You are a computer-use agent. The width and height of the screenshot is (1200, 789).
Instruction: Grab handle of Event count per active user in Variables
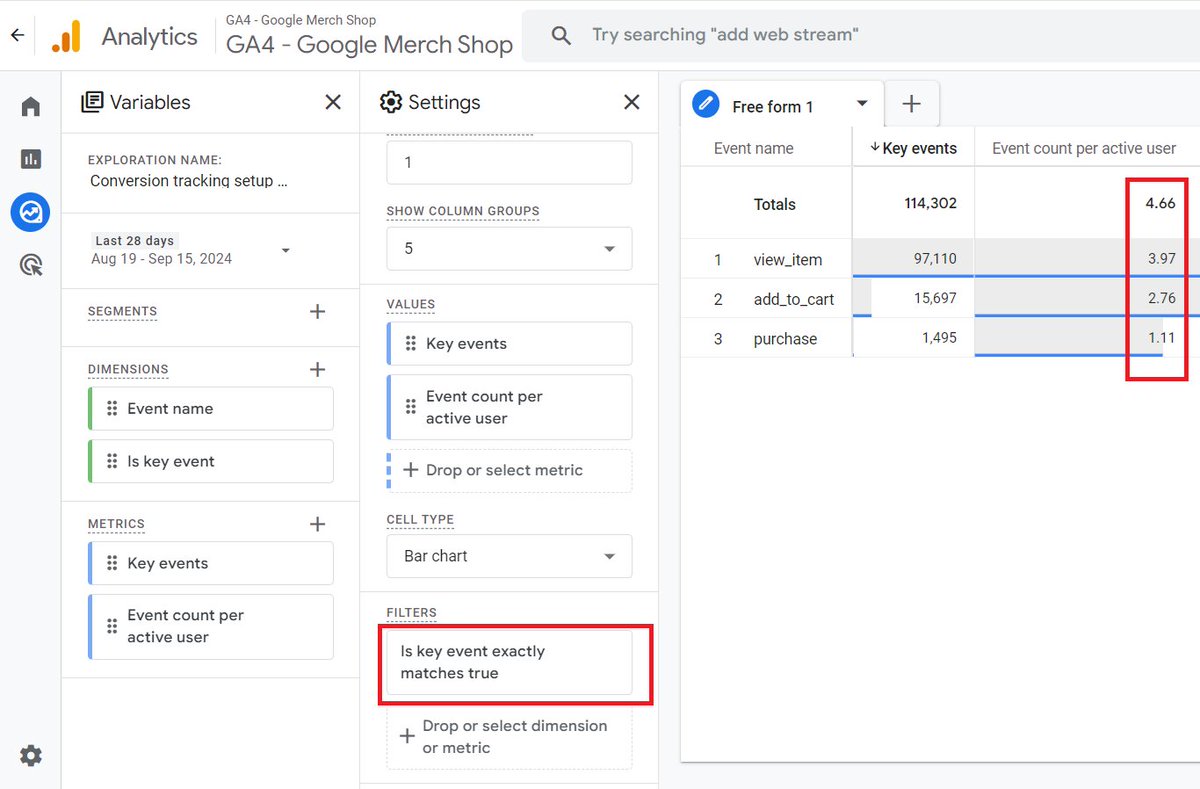pyautogui.click(x=112, y=626)
